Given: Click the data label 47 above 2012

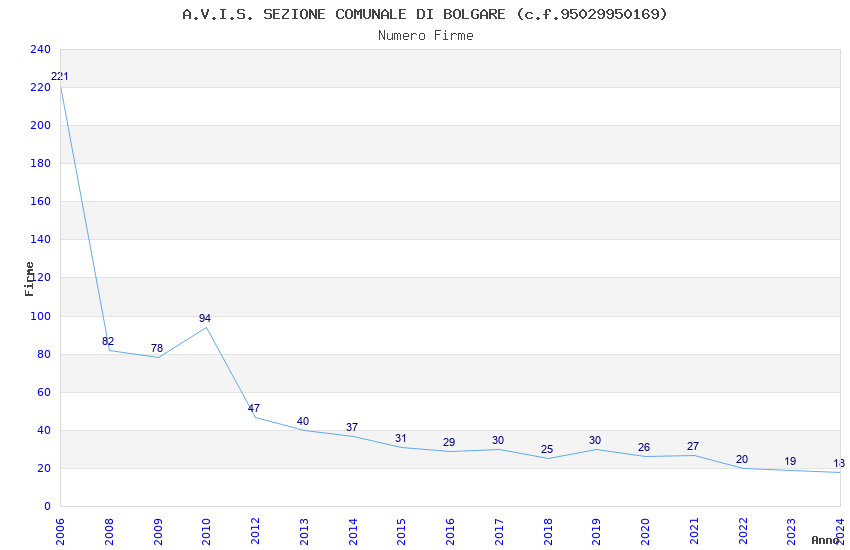Looking at the screenshot, I should [254, 409].
